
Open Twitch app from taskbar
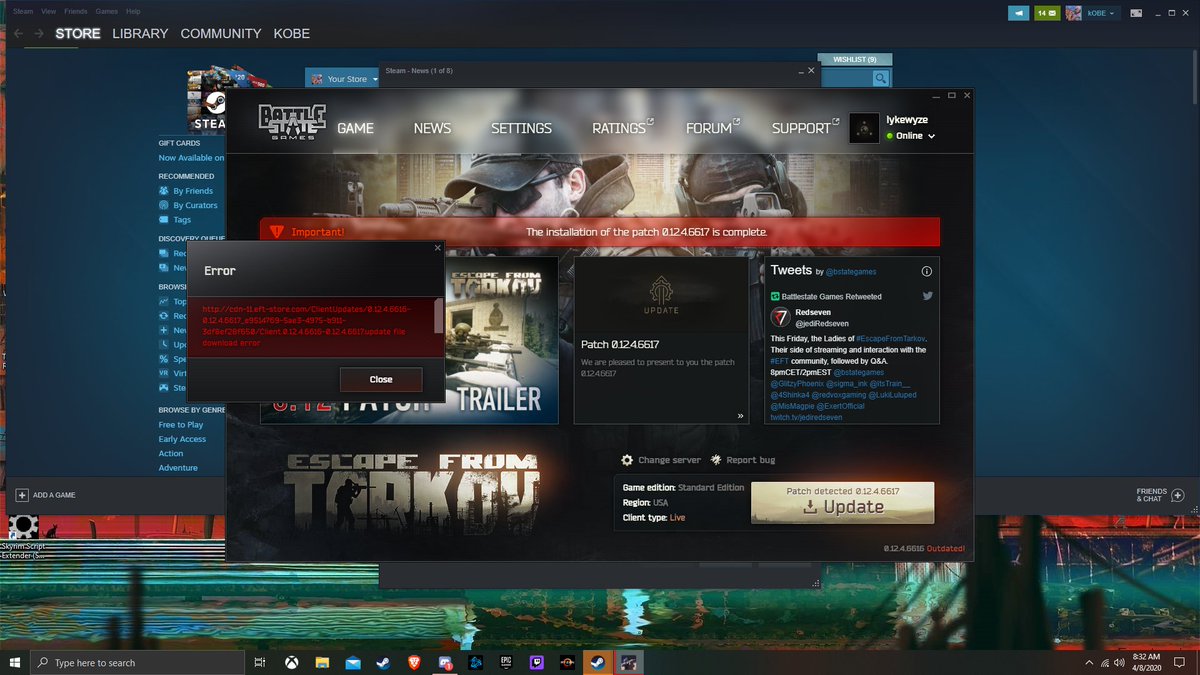point(538,662)
